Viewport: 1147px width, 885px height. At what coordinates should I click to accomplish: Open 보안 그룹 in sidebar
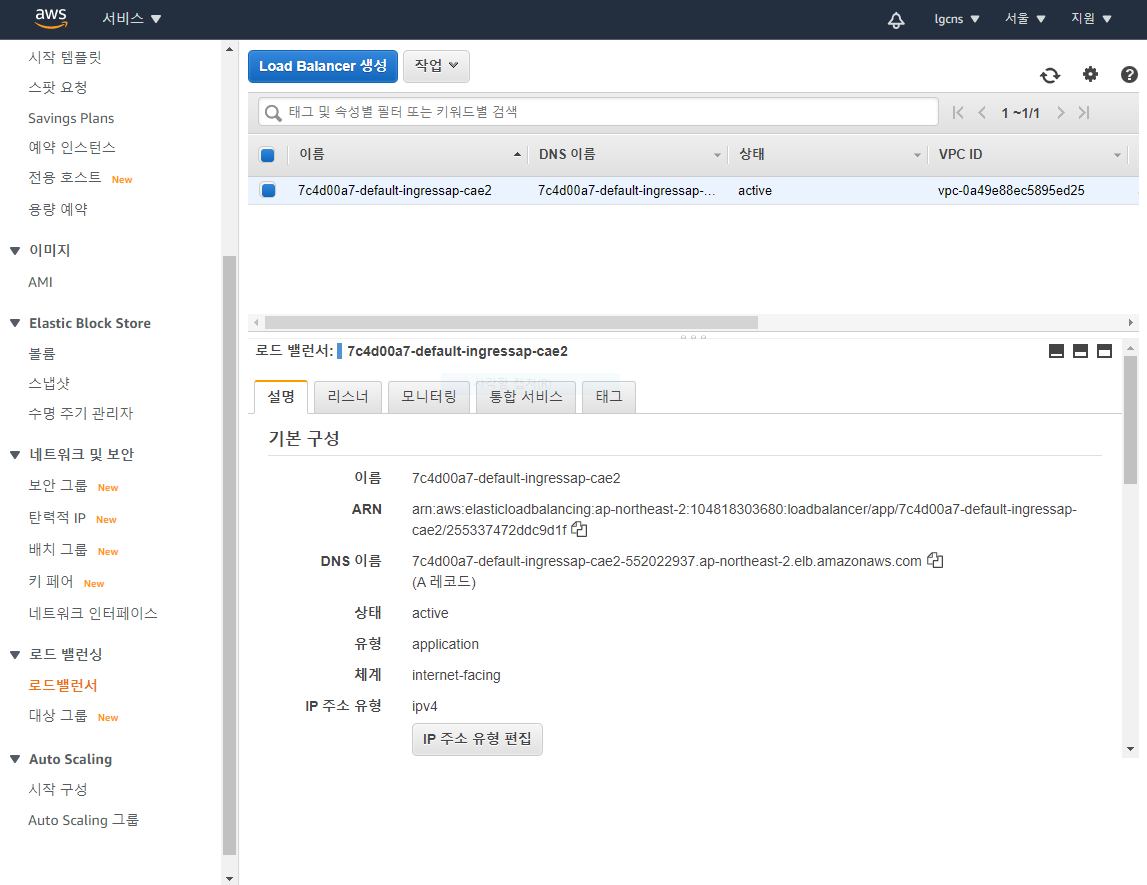pos(58,486)
